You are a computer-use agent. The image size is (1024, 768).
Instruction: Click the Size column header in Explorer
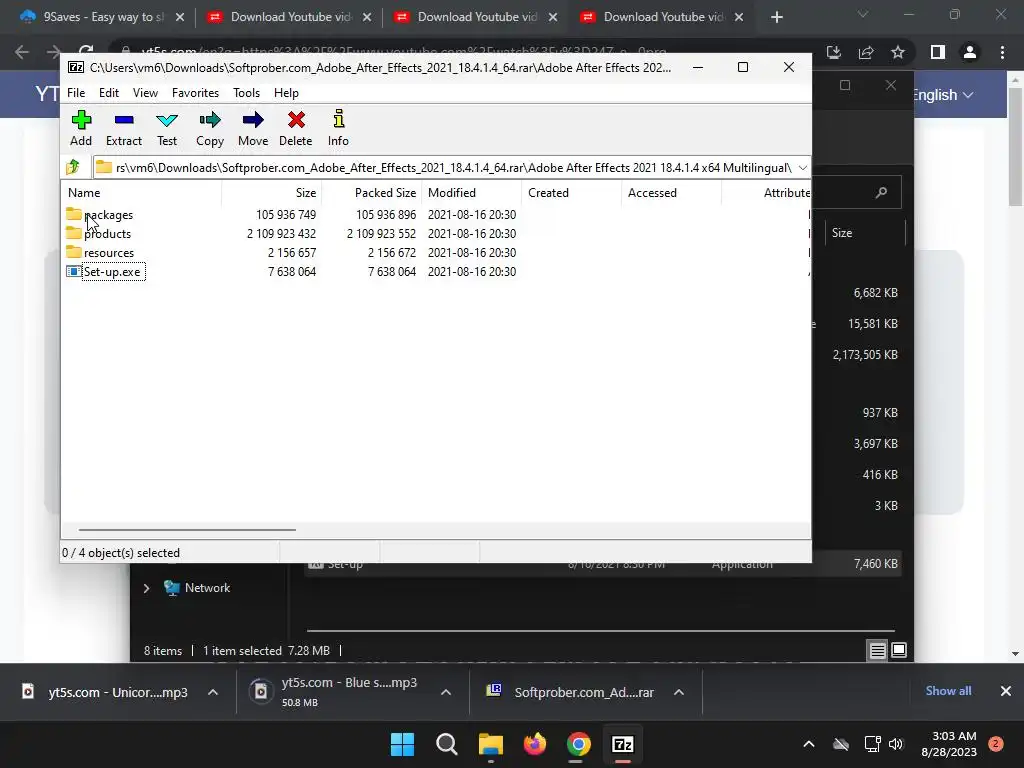coord(865,233)
